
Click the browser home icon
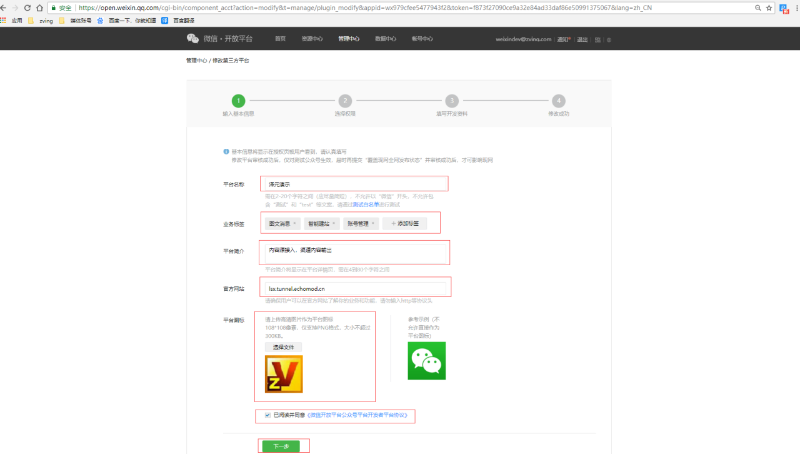tap(39, 8)
